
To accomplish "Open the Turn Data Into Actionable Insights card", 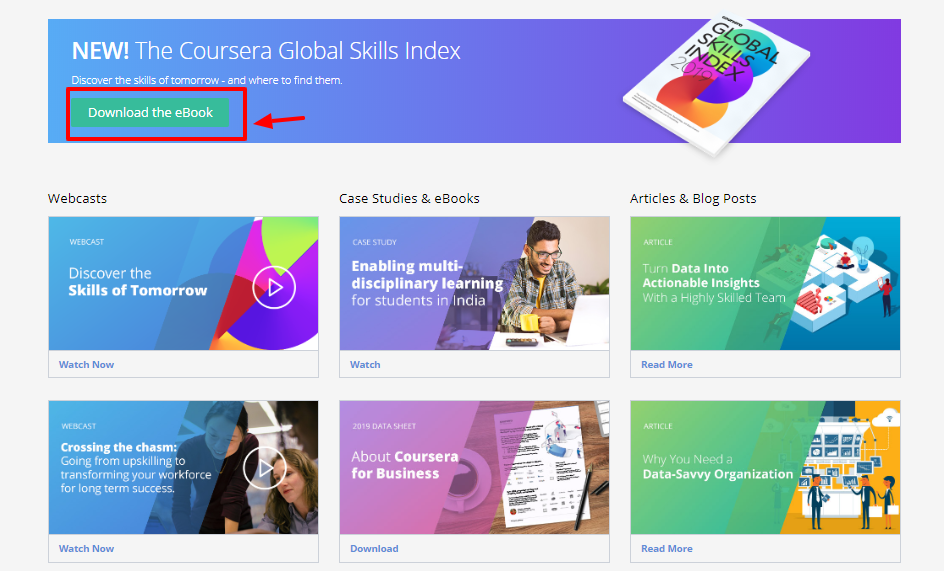I will [x=765, y=284].
